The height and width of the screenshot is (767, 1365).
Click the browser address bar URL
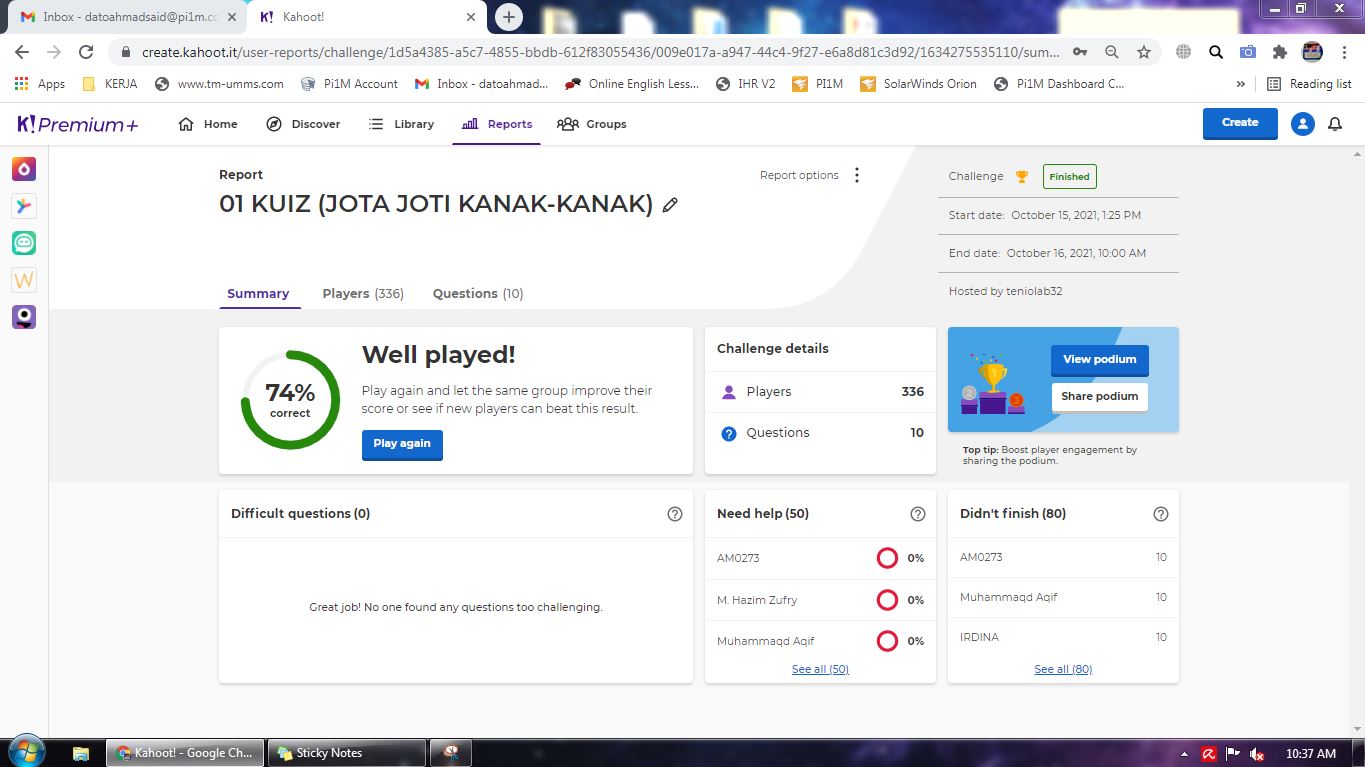[600, 52]
